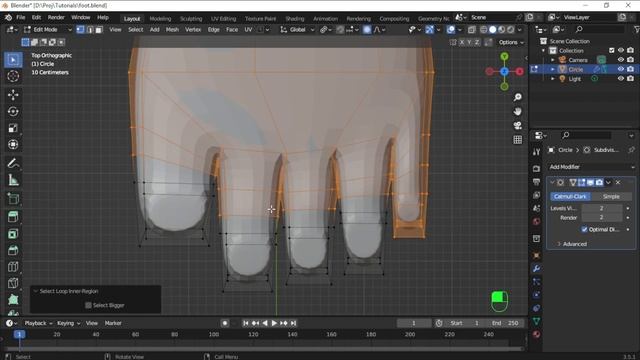Toggle proportional editing
This screenshot has height=360, width=640.
367,29
